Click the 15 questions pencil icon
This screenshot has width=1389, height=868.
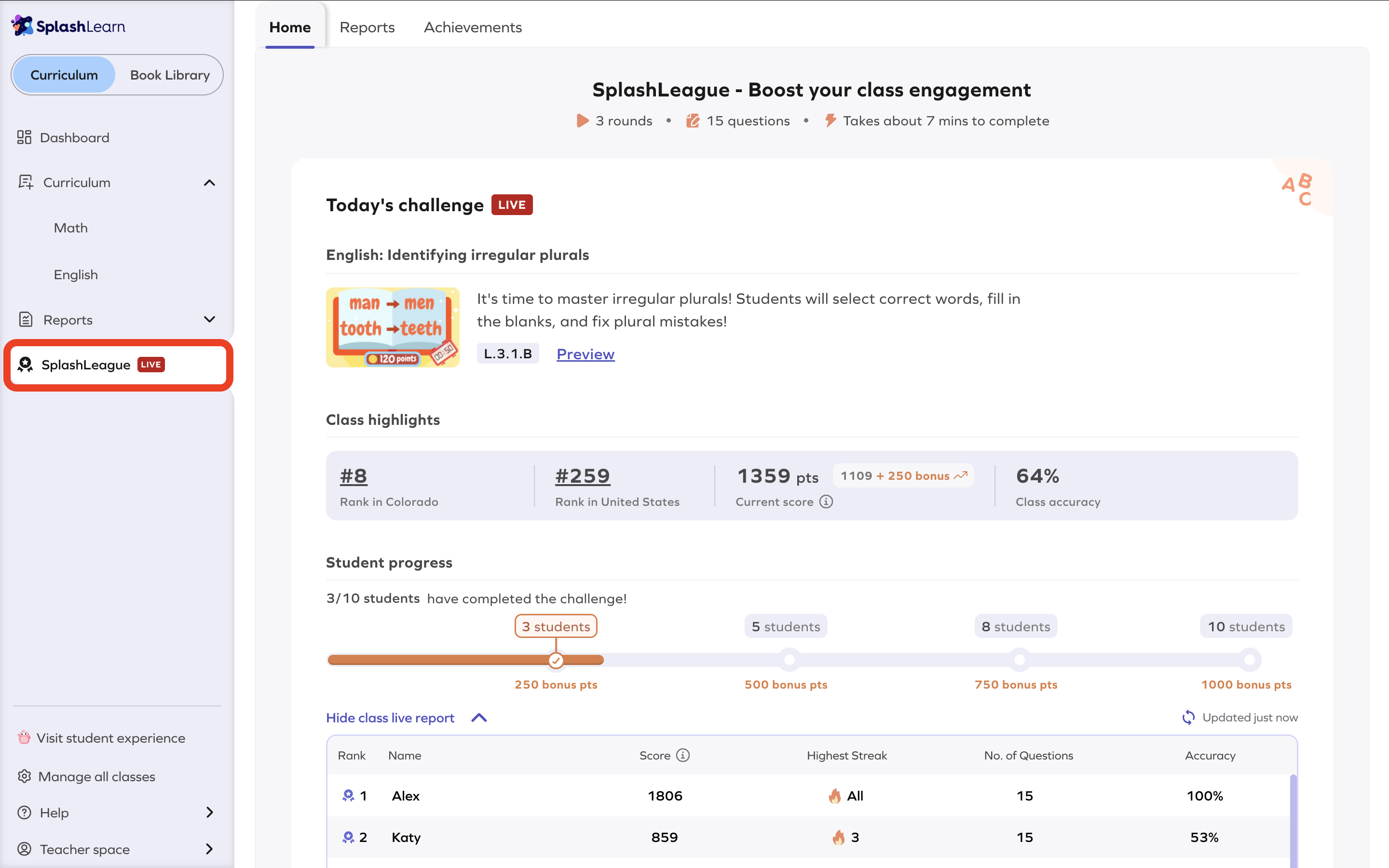tap(693, 121)
